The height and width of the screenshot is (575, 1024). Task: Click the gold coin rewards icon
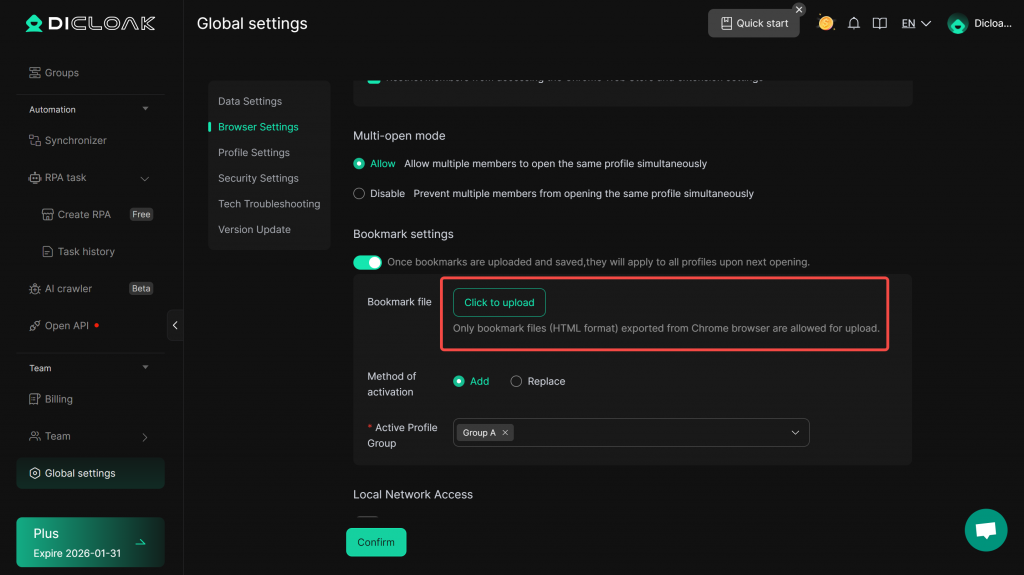826,23
